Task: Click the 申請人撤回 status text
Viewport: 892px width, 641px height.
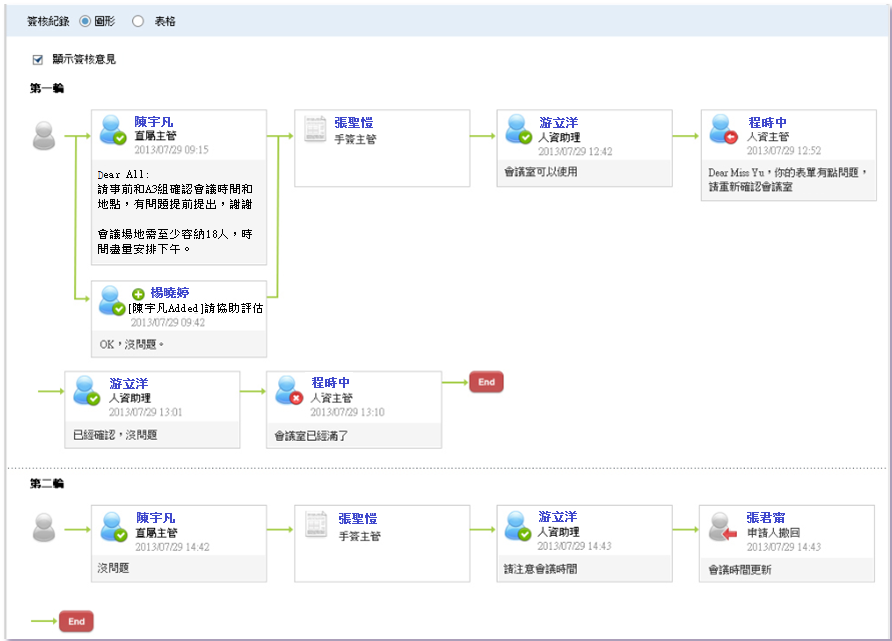Action: pos(774,532)
